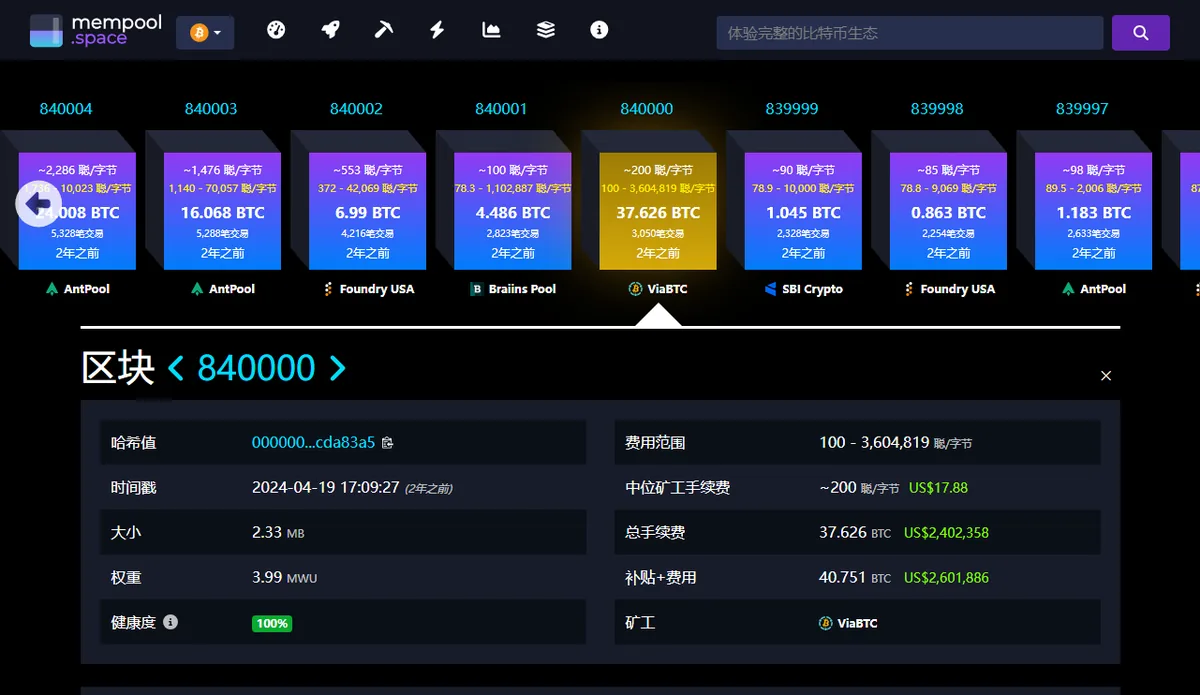1200x695 pixels.
Task: Open the stacked layers docs icon
Action: [545, 30]
